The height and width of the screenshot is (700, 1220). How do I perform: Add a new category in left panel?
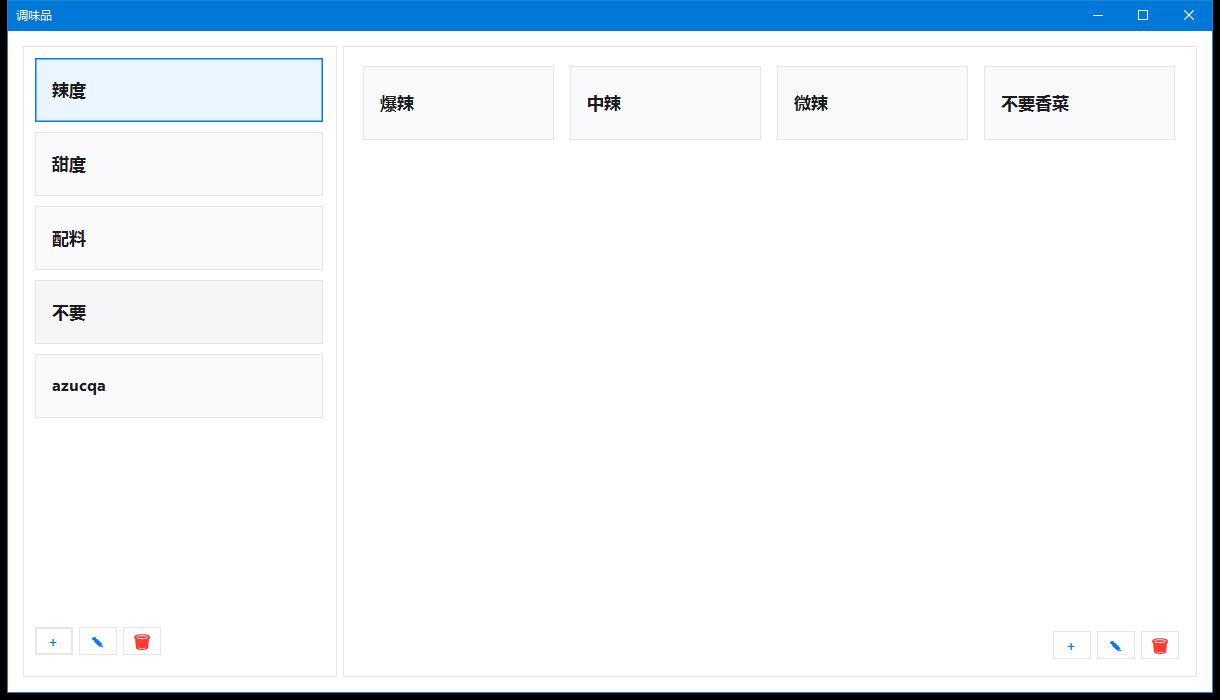pyautogui.click(x=54, y=641)
